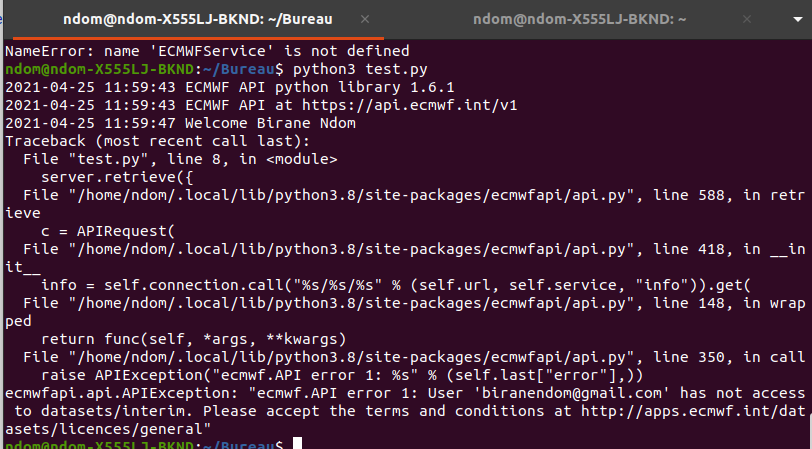Screen dimensions: 812x449
Task: Click the 'ECMWF API python library 1.6.1' line
Action: [x=230, y=87]
